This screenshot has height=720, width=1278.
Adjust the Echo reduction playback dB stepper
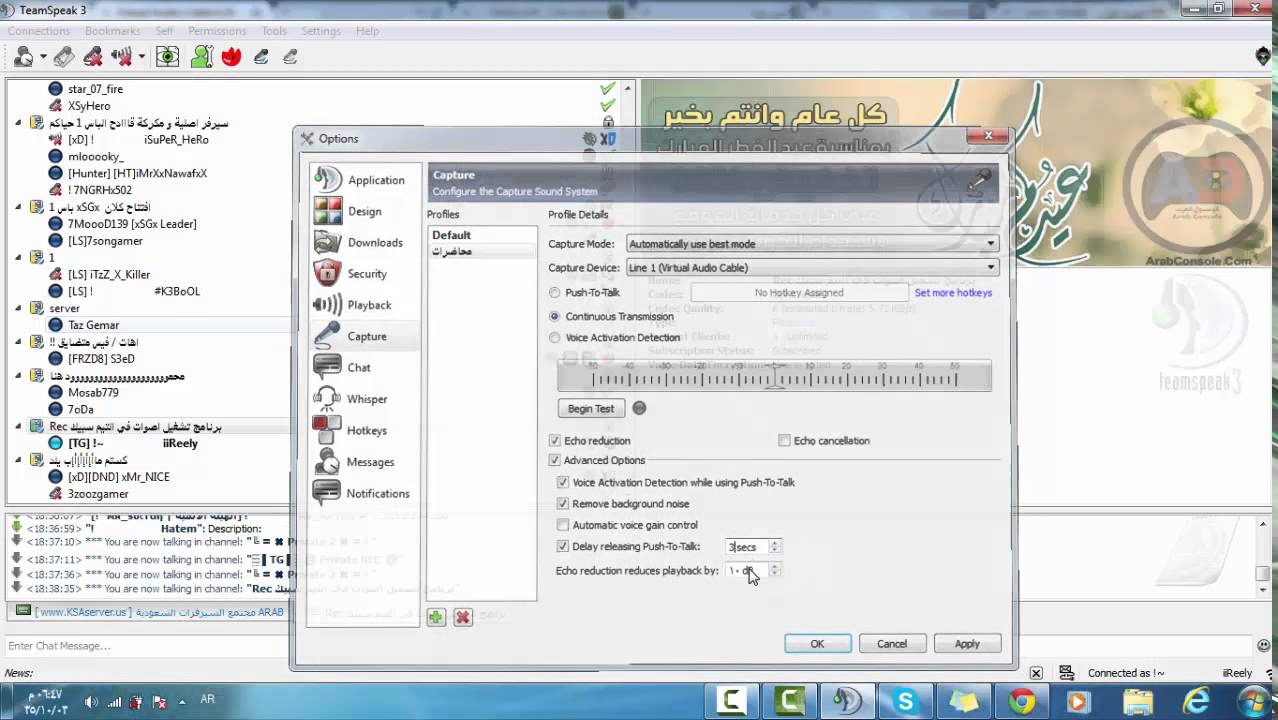coord(774,570)
